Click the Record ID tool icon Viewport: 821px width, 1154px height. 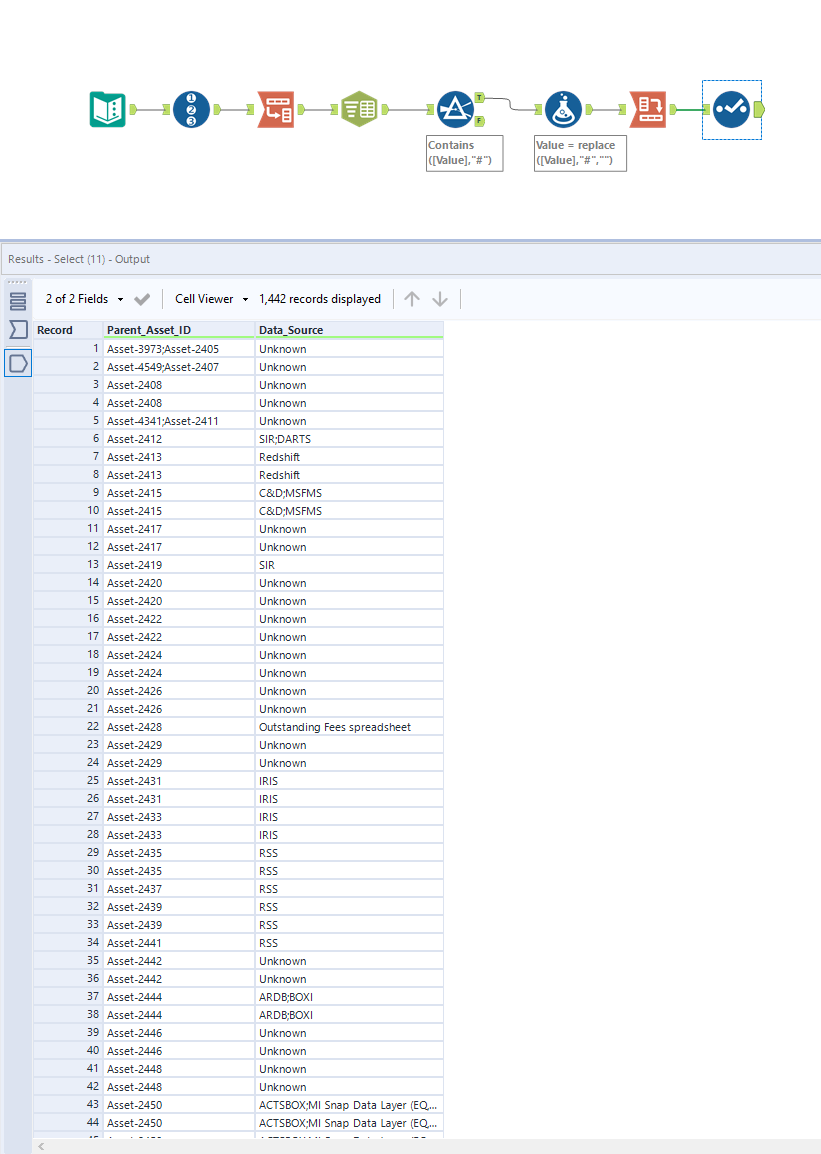tap(192, 109)
